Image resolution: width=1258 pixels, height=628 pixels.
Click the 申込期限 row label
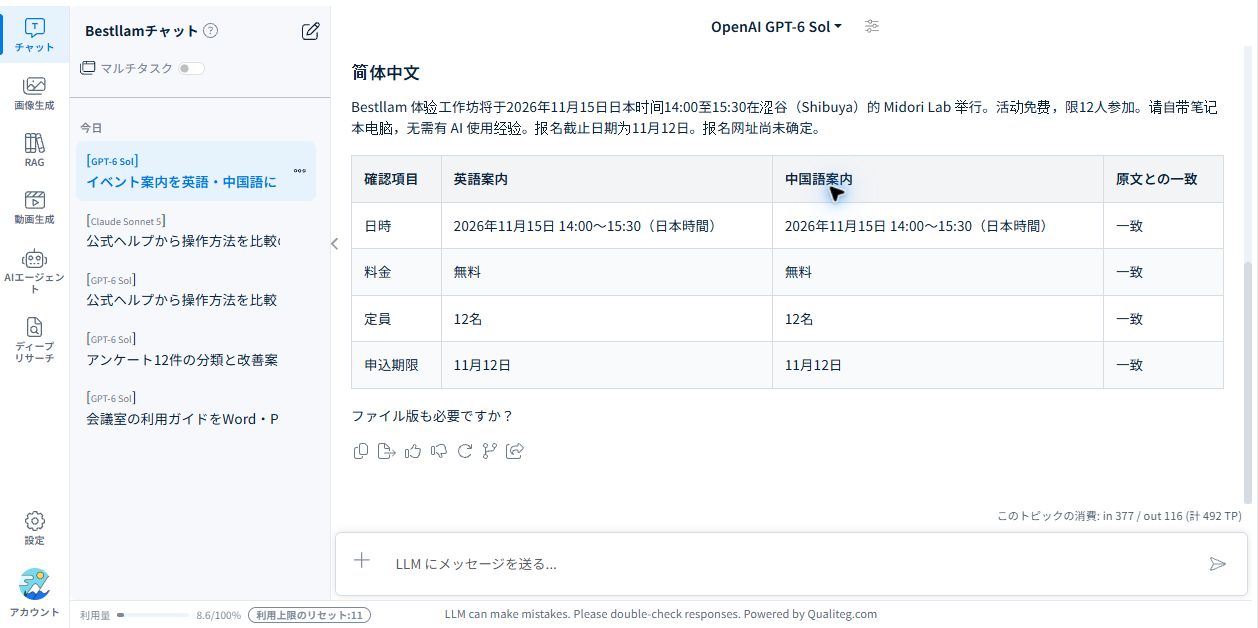click(391, 365)
